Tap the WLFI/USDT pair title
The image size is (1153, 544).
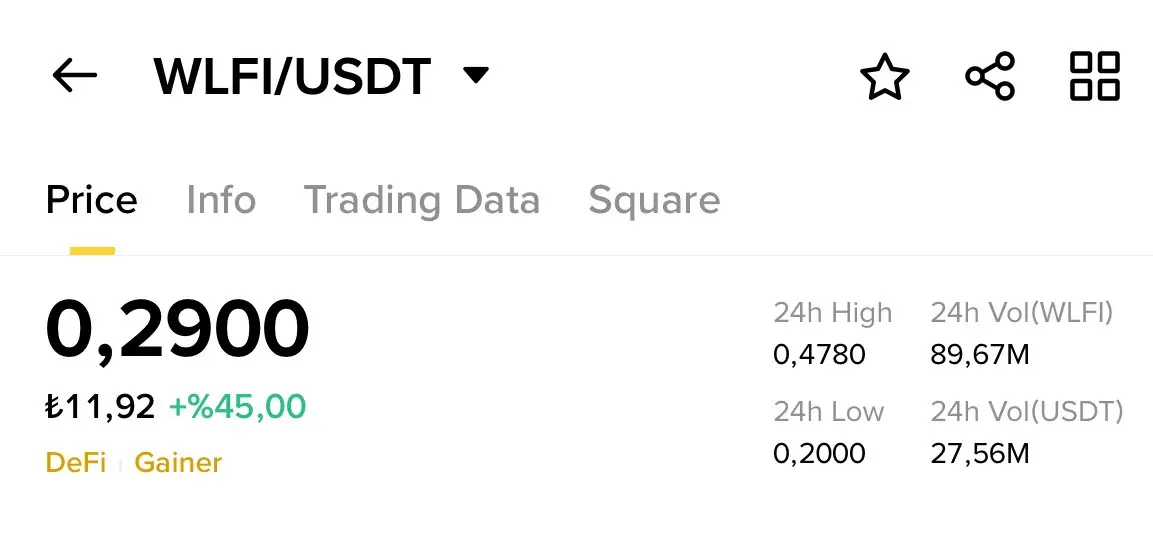click(x=292, y=76)
